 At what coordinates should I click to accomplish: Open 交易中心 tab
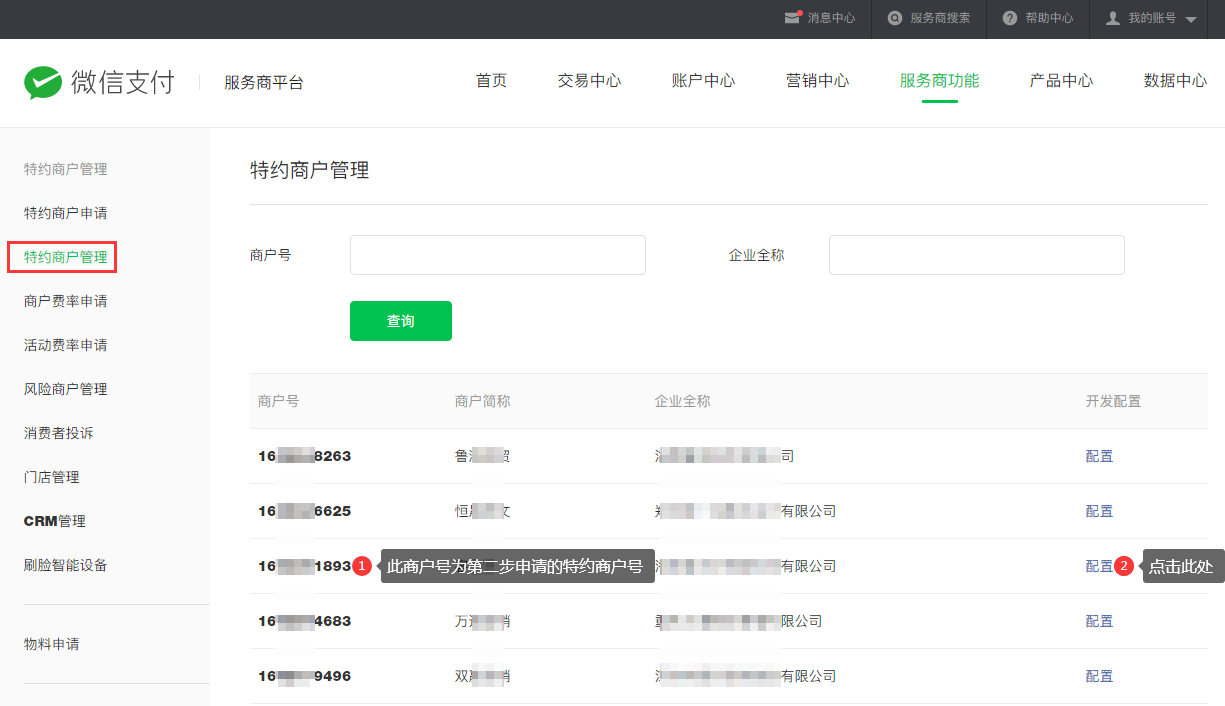589,81
